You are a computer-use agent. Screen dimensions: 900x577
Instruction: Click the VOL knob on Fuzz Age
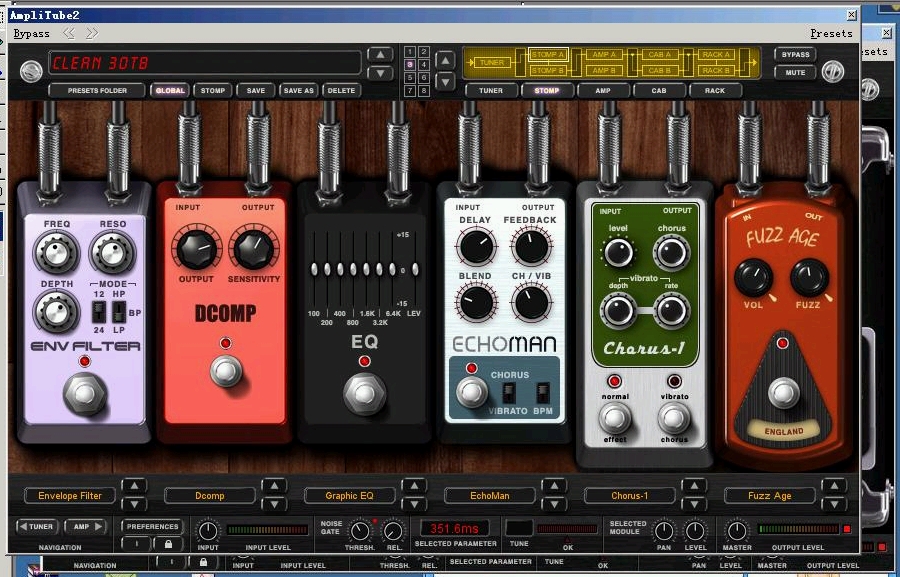754,278
